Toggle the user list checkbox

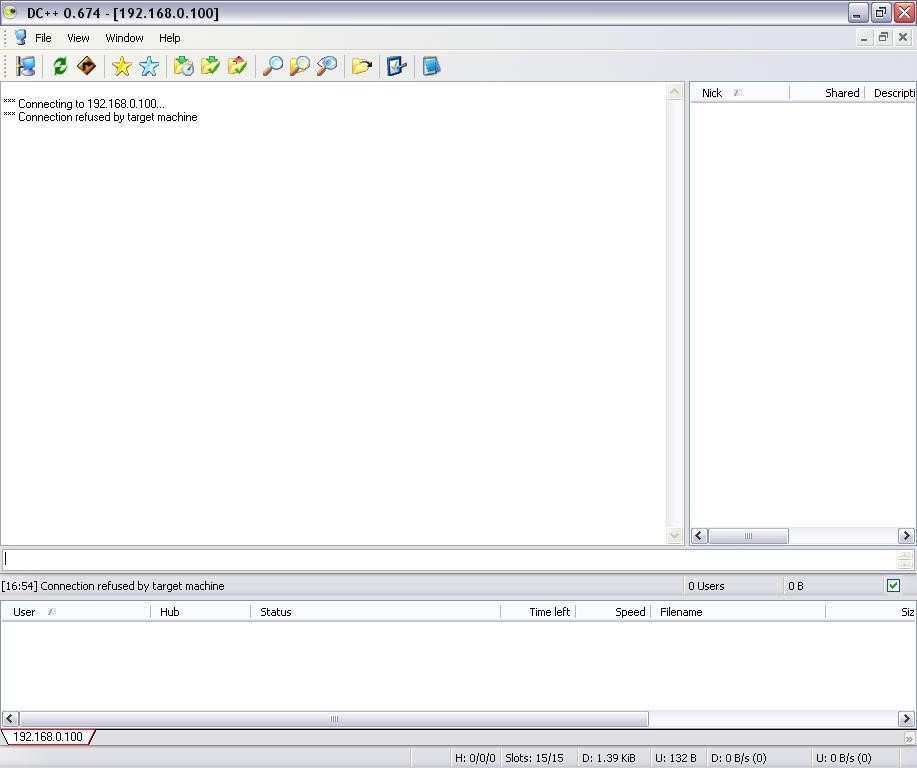[x=893, y=586]
